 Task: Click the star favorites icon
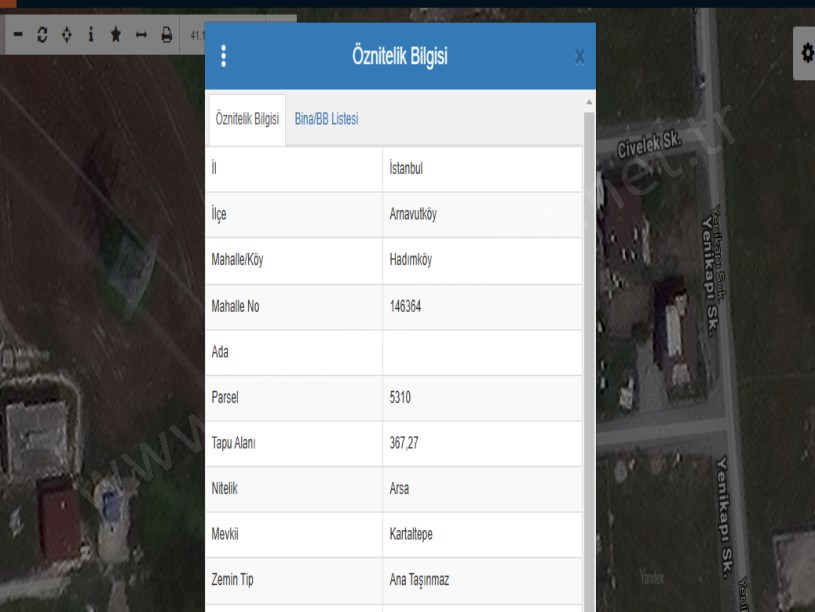[116, 35]
